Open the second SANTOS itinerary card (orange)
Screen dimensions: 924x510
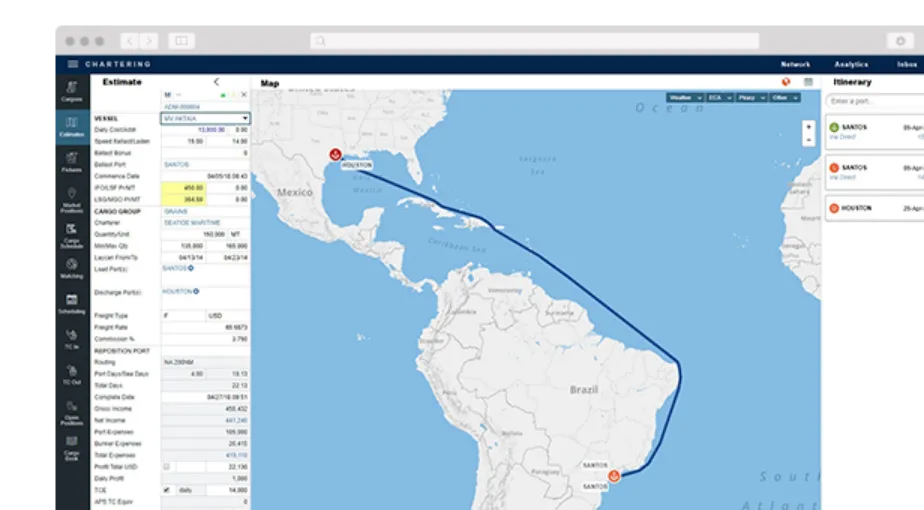click(x=874, y=173)
